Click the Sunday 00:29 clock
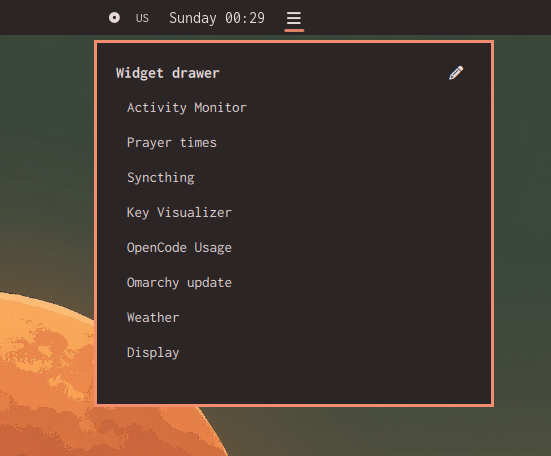The height and width of the screenshot is (456, 551). 217,18
